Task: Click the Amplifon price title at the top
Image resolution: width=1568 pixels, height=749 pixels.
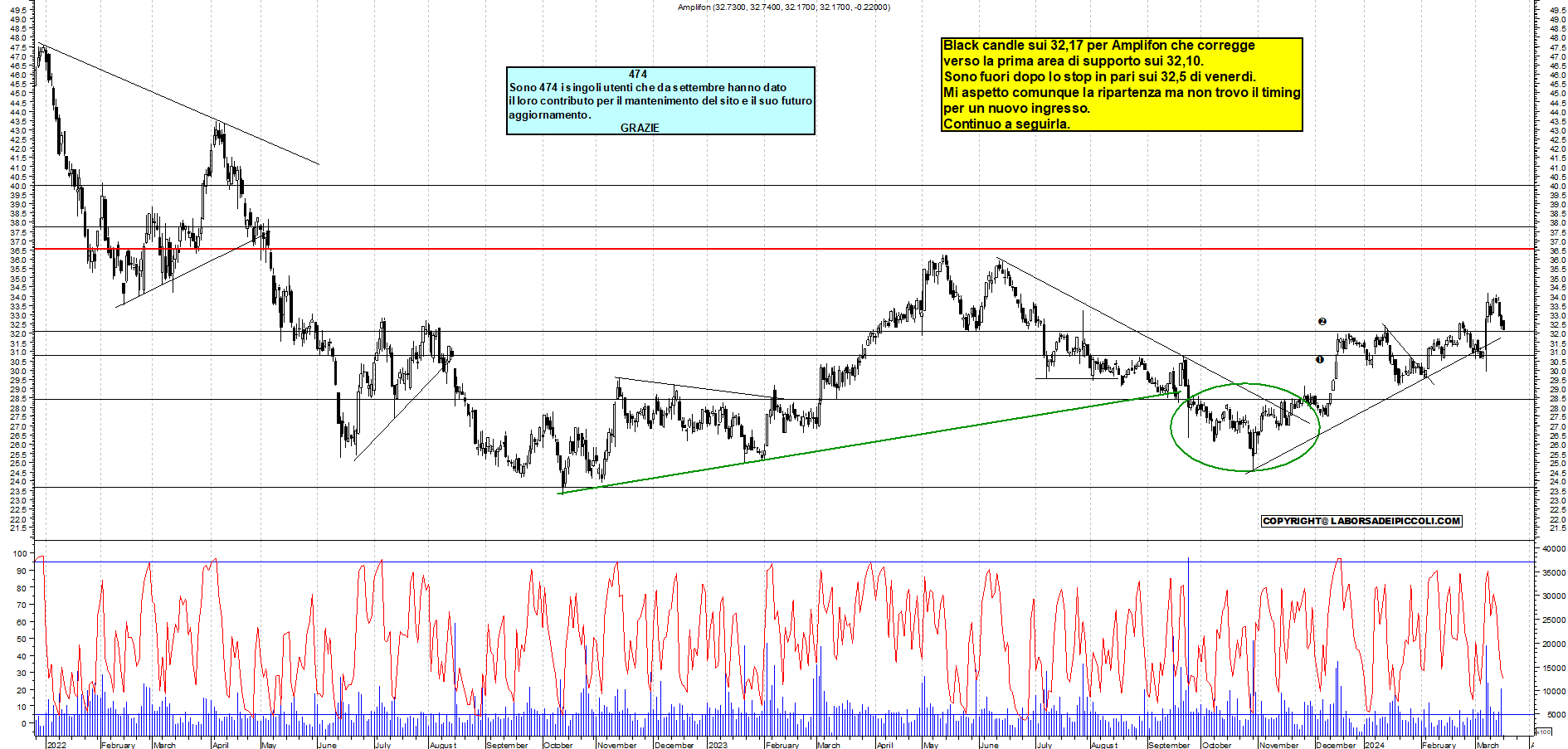Action: click(783, 7)
